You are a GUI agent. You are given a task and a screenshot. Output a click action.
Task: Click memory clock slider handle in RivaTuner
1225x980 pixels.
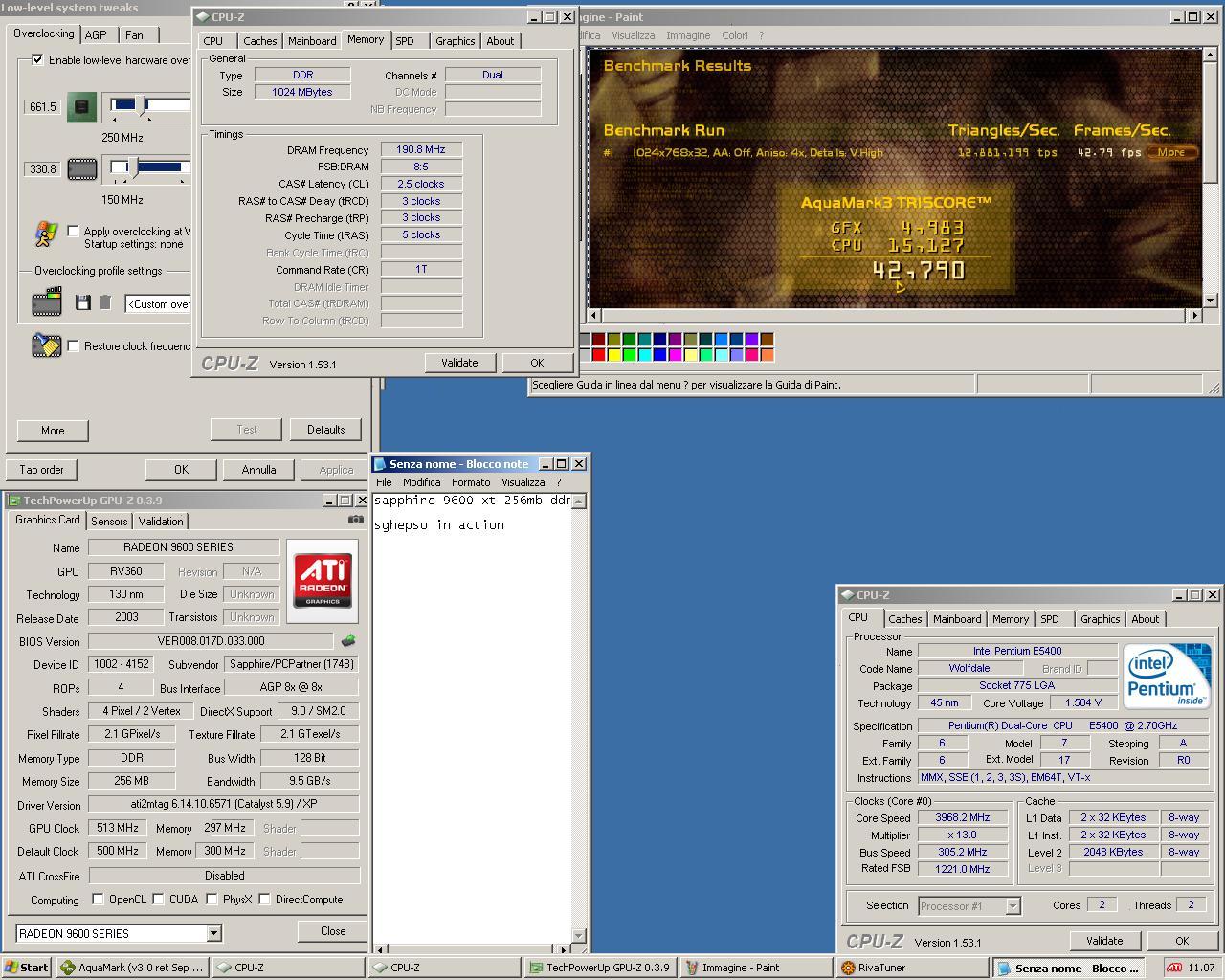coord(133,168)
